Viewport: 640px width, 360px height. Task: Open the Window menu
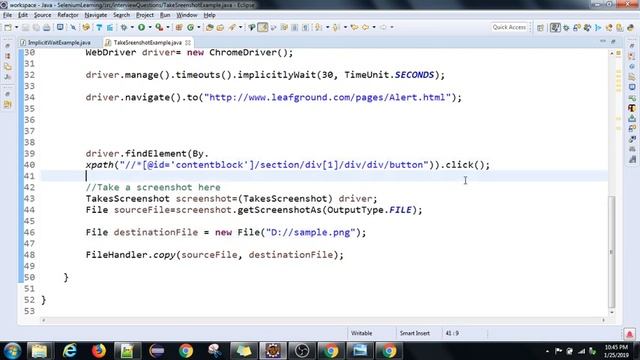187,15
